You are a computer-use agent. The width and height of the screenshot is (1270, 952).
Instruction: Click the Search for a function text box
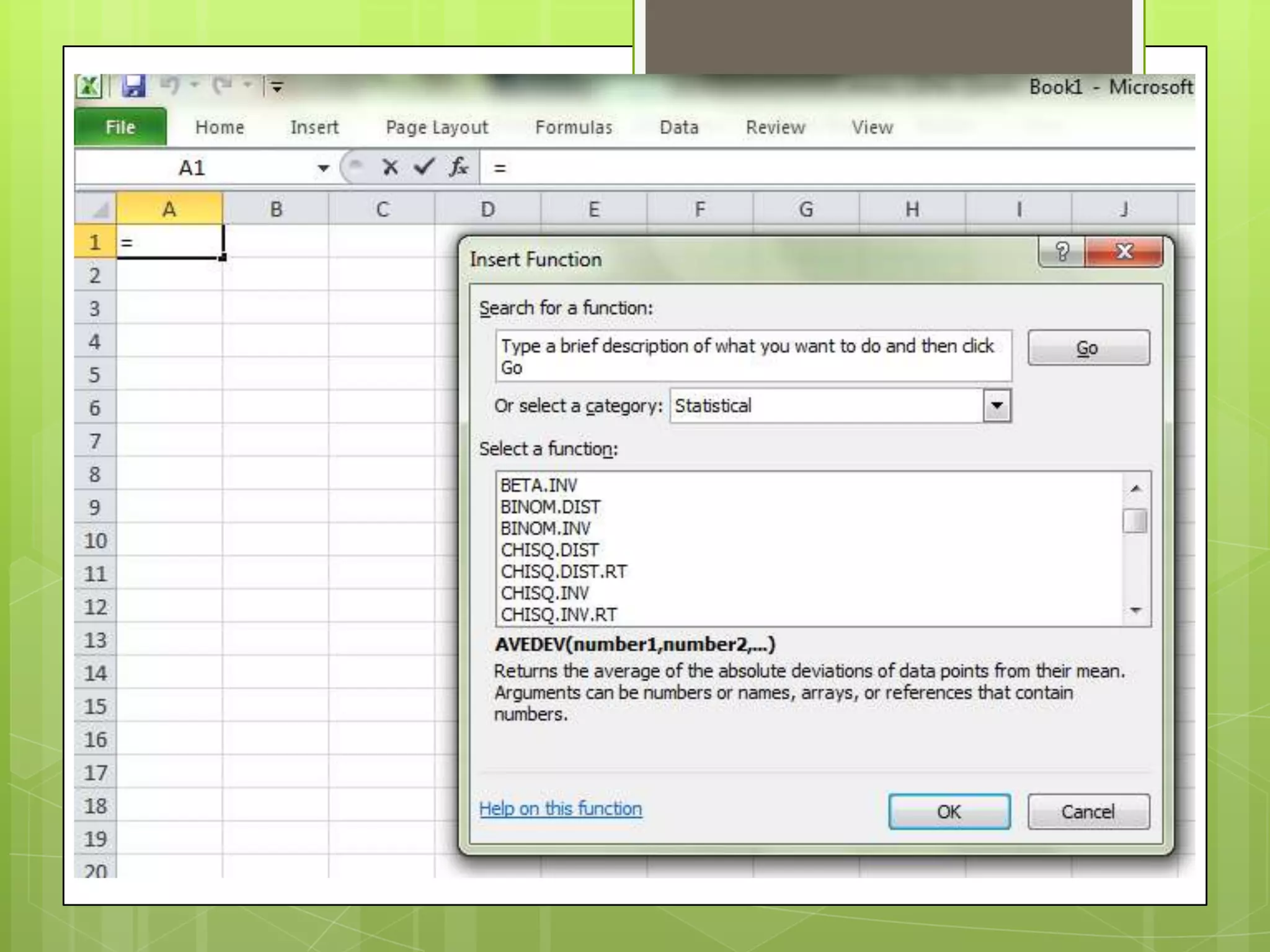(x=753, y=356)
